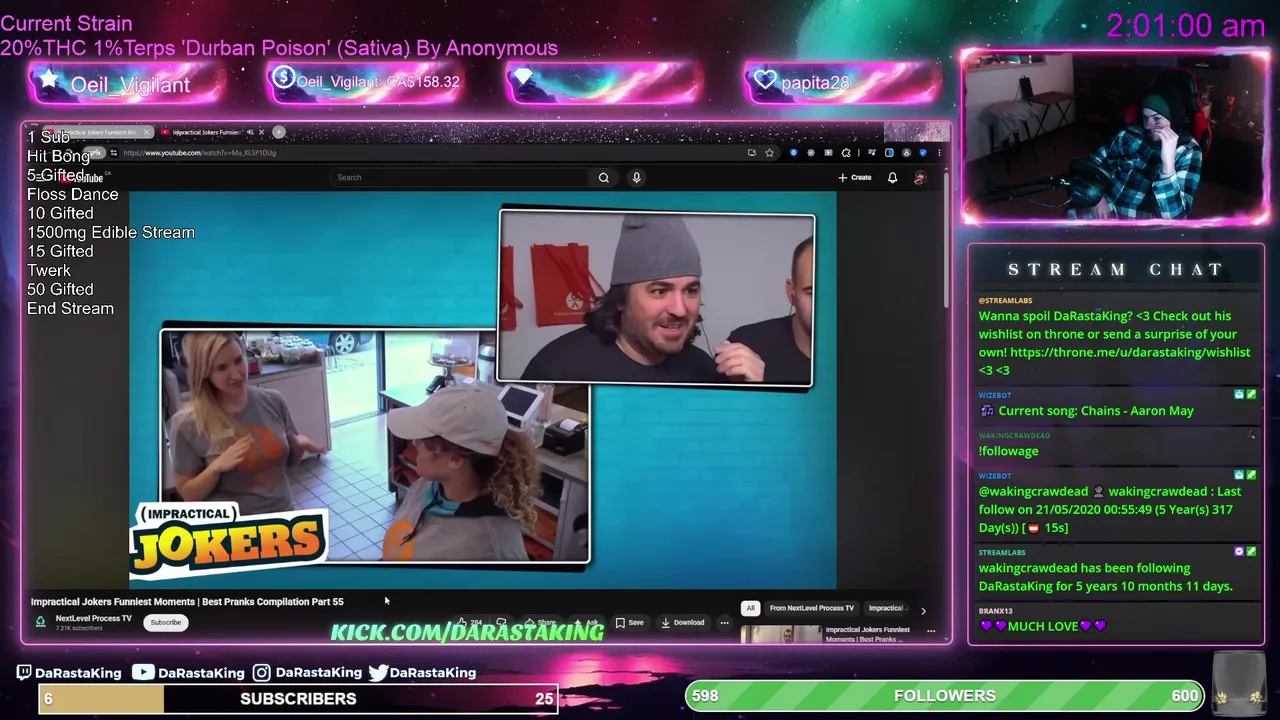Subscribe to NextLevel Process TV
This screenshot has height=720, width=1280.
point(166,622)
